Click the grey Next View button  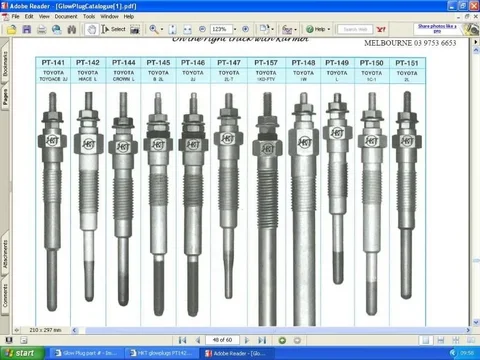pos(297,340)
